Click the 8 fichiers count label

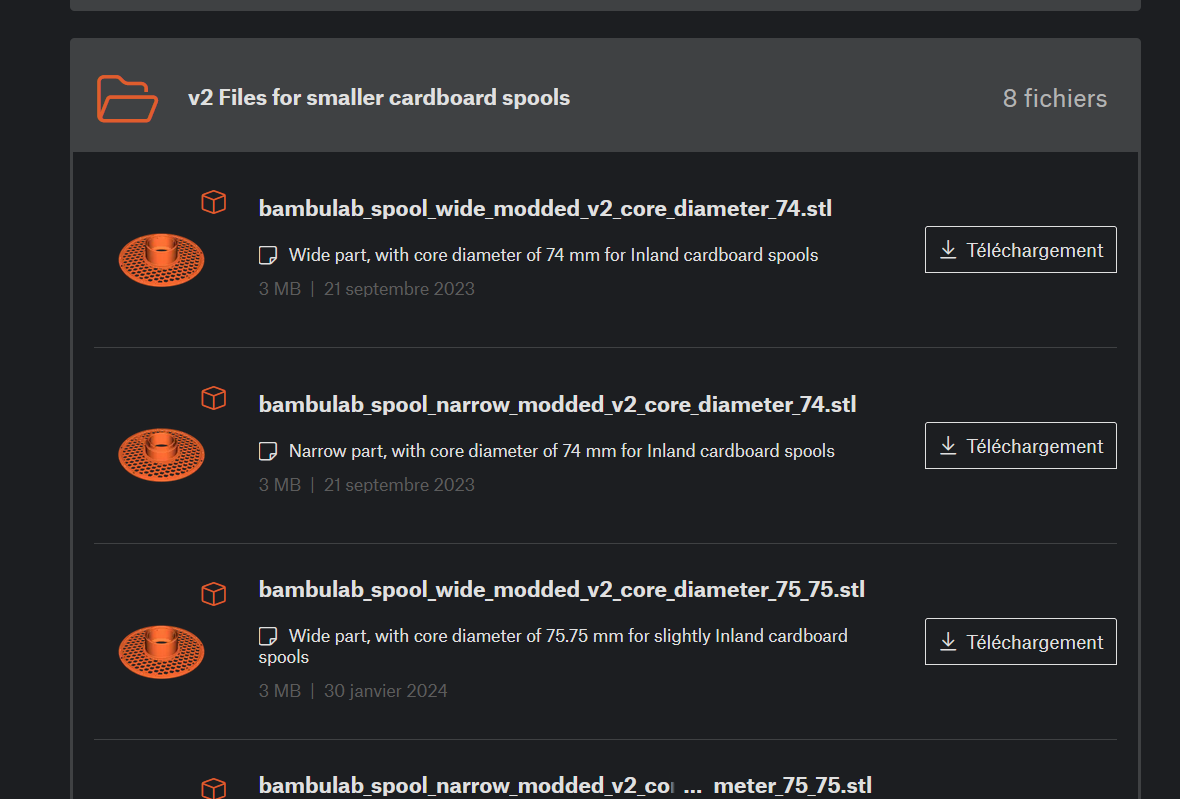pos(1054,99)
